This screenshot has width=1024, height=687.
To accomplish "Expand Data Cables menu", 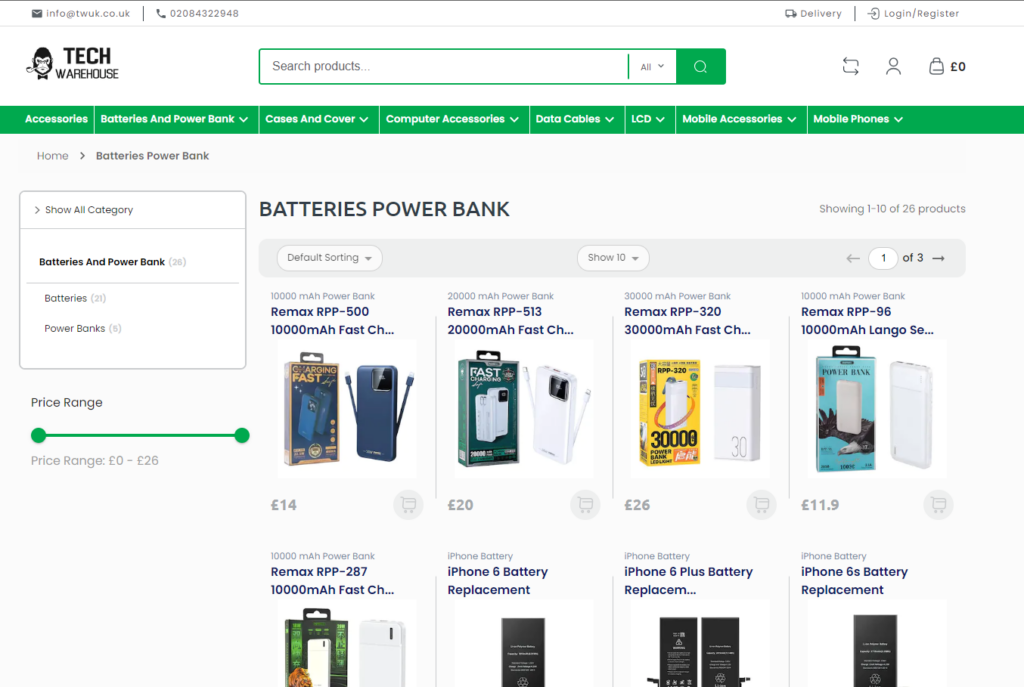I will tap(575, 120).
